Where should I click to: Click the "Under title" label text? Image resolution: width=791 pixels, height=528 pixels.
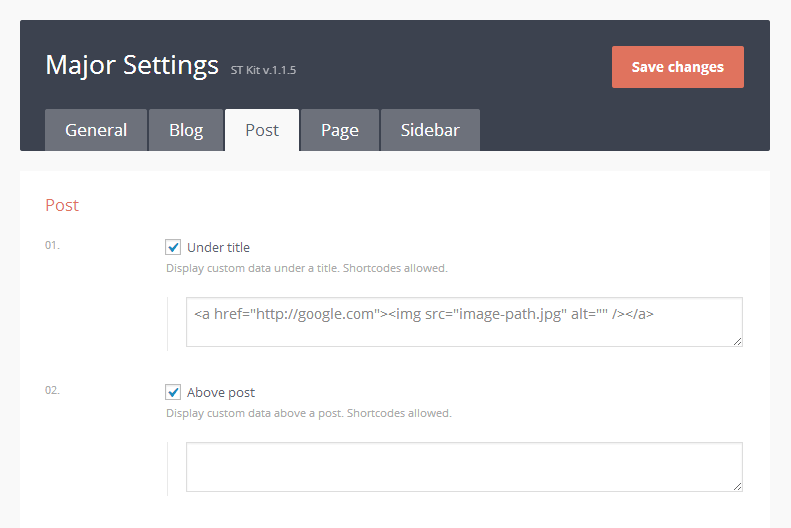[x=218, y=247]
